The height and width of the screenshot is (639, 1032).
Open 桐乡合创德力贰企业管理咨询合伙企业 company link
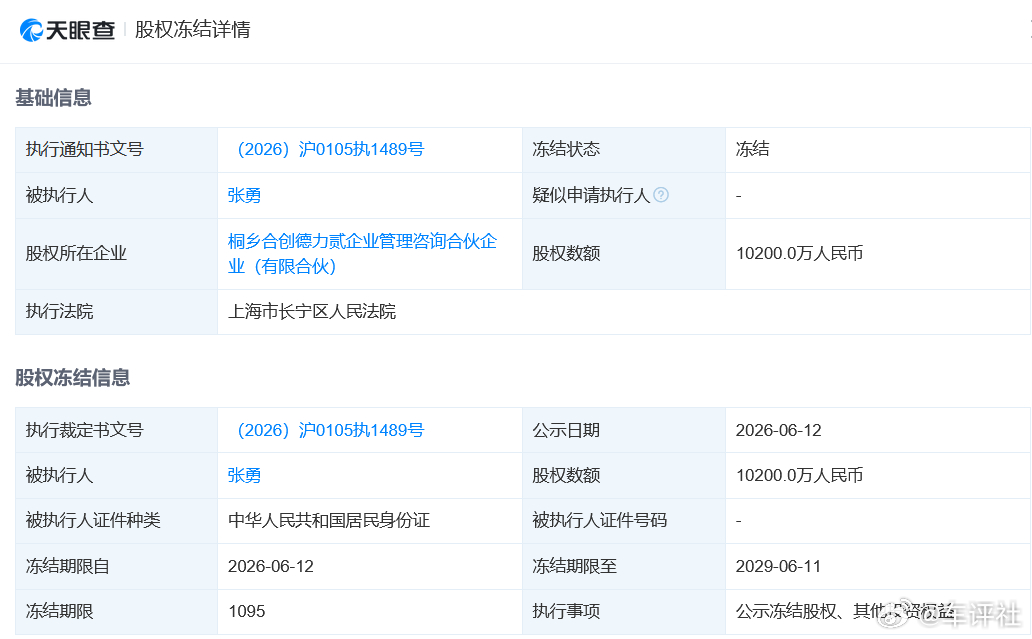[362, 253]
